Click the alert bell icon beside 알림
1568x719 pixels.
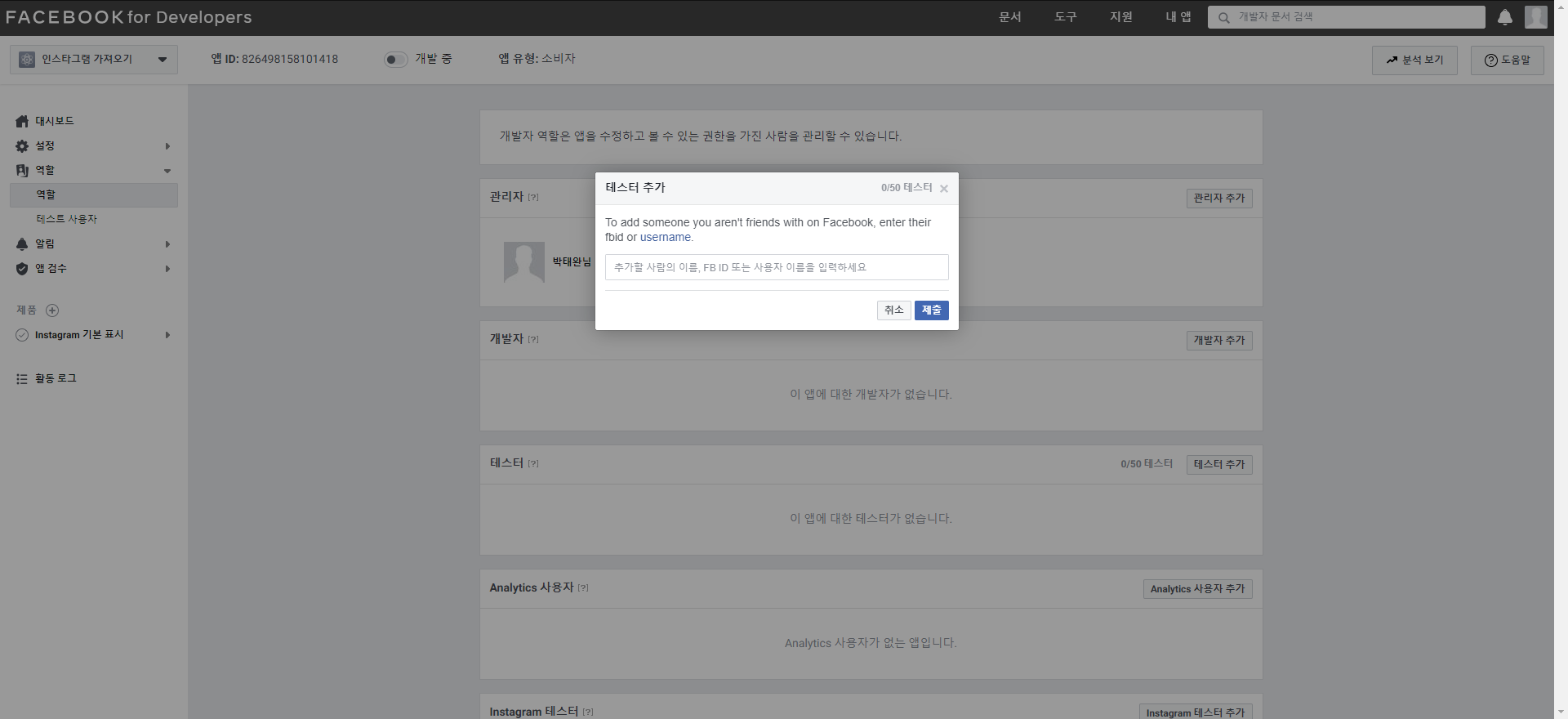tap(22, 243)
